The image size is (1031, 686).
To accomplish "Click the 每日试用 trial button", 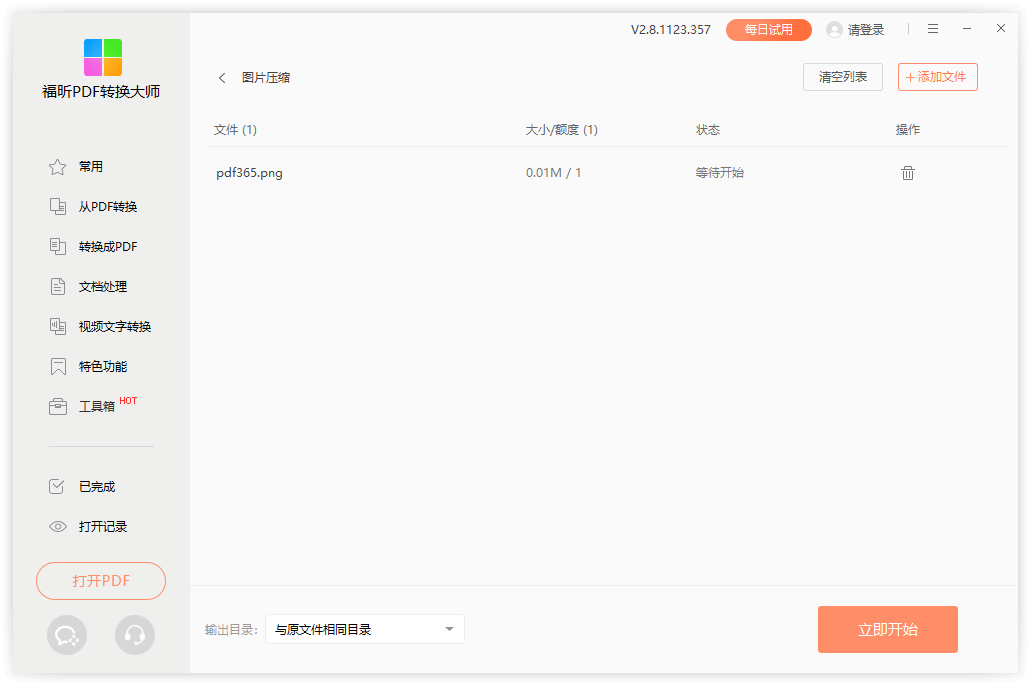I will pos(769,30).
